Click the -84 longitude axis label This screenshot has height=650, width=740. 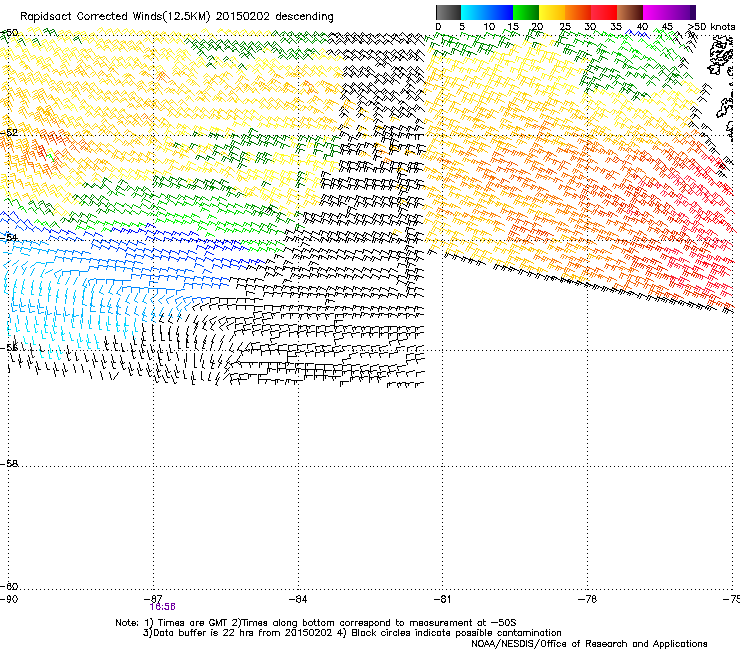coord(298,599)
